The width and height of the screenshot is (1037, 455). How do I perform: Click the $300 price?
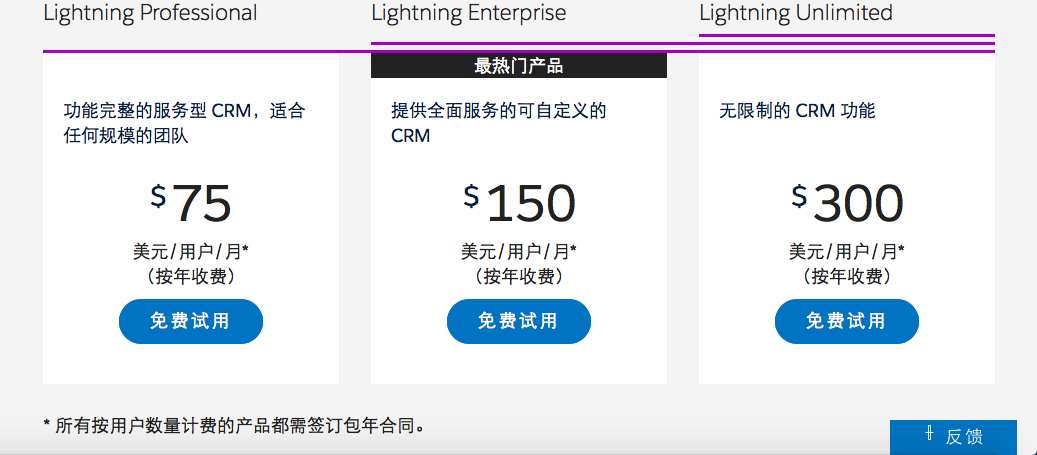(x=847, y=203)
